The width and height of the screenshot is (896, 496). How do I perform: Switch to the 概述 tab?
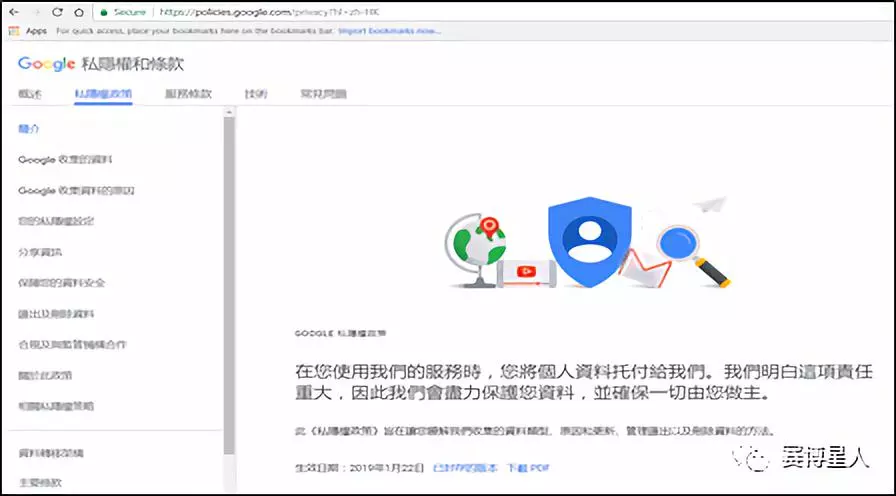[x=30, y=94]
